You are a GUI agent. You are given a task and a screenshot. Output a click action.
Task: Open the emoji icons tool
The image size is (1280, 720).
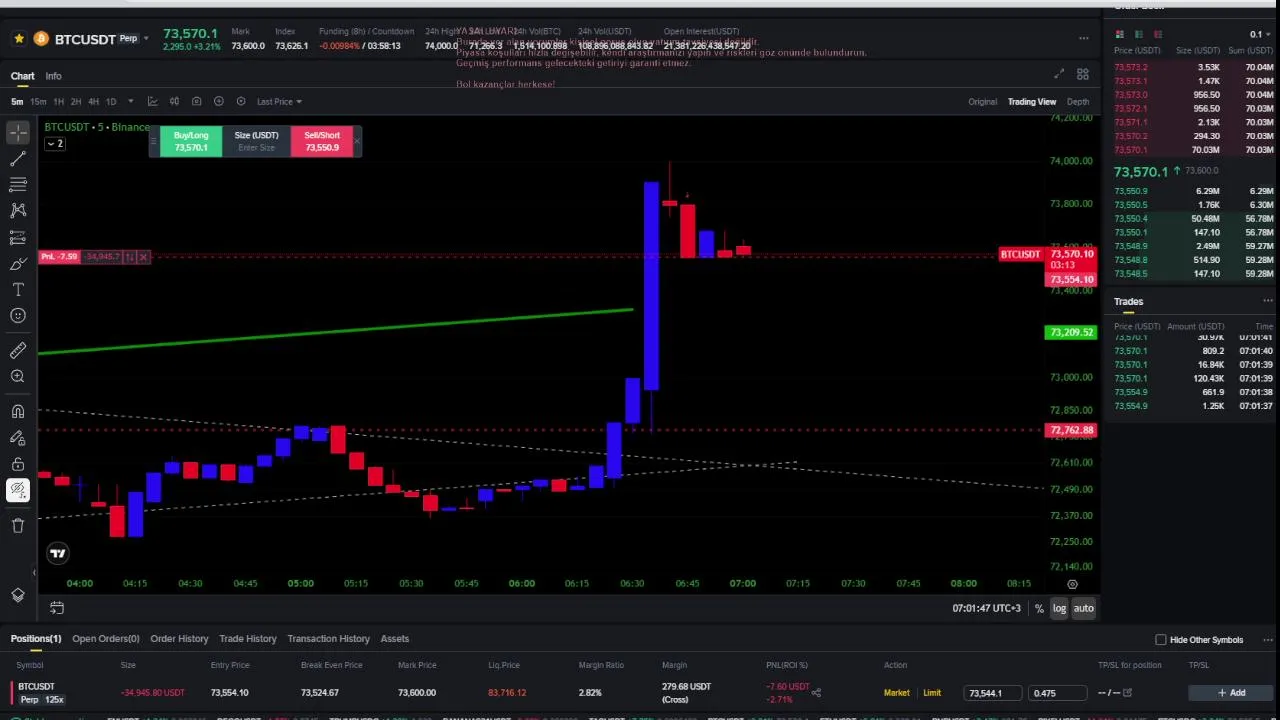tap(18, 316)
